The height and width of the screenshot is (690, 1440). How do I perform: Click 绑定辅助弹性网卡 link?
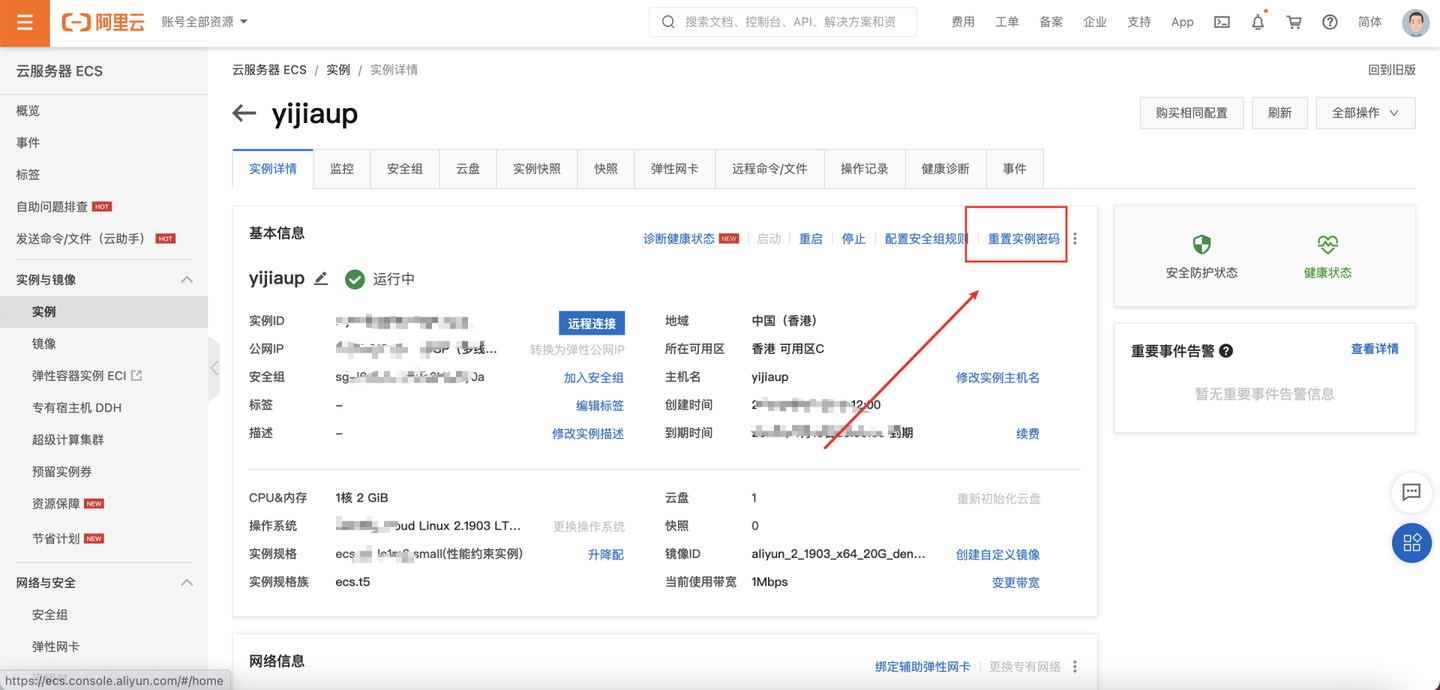click(923, 667)
